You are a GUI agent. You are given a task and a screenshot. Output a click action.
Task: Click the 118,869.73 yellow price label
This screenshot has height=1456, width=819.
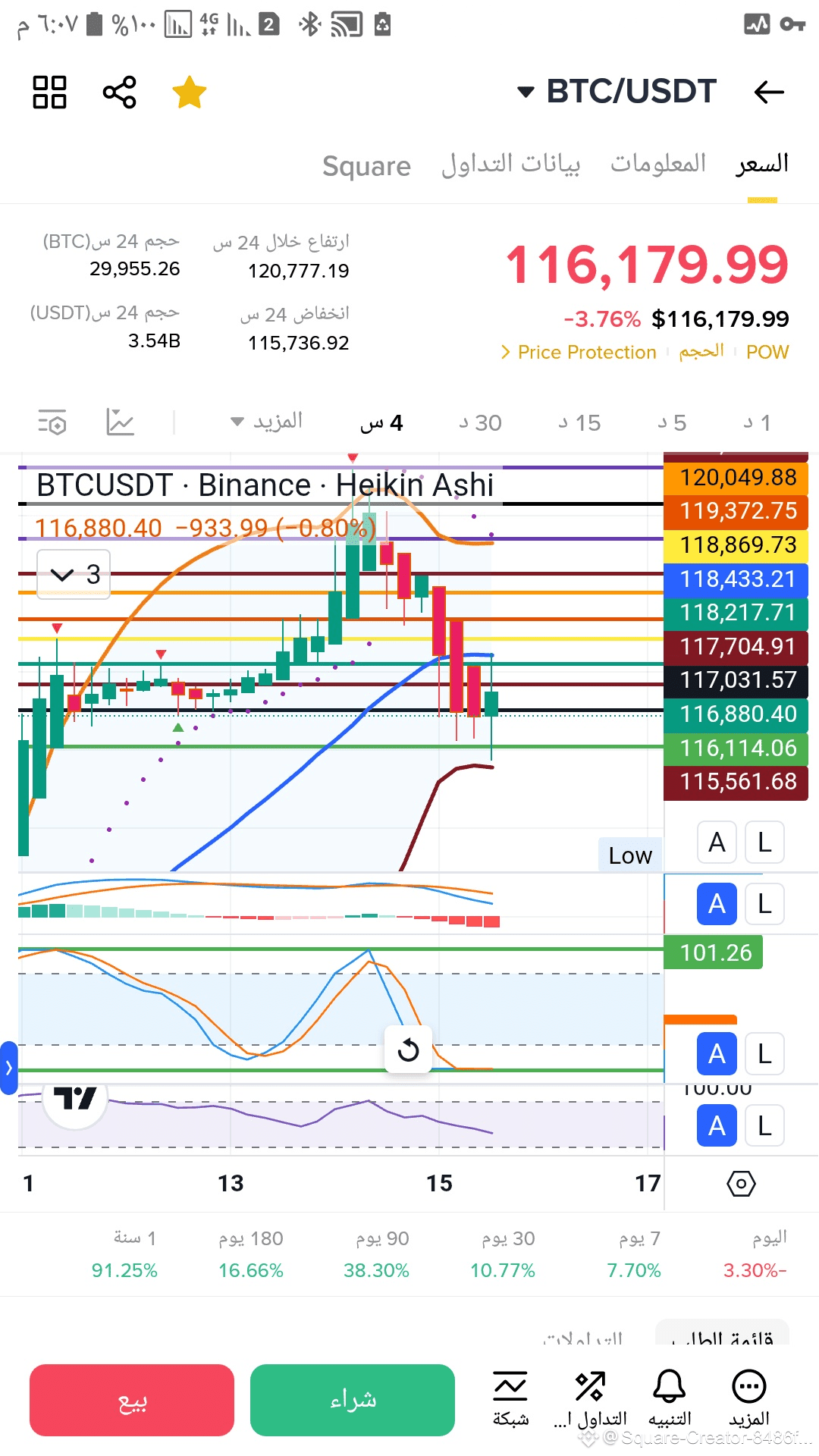736,545
